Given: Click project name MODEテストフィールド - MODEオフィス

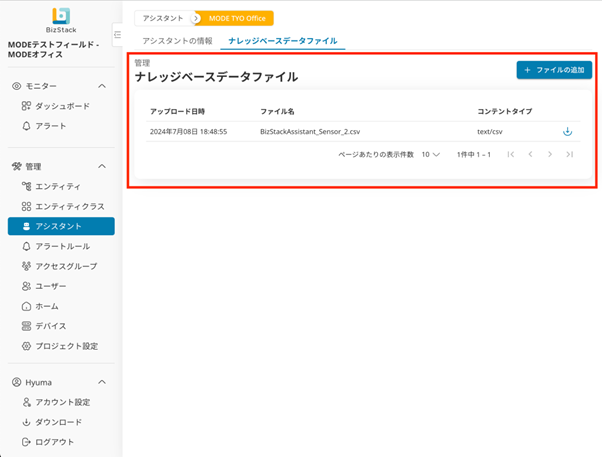Looking at the screenshot, I should pyautogui.click(x=54, y=50).
